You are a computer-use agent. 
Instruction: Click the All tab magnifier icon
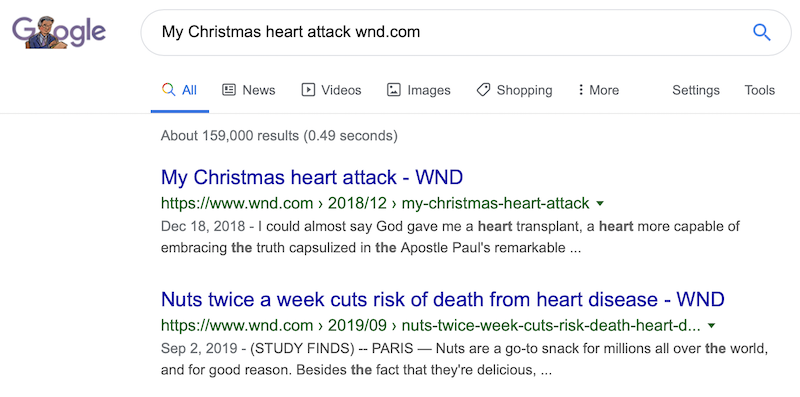168,90
